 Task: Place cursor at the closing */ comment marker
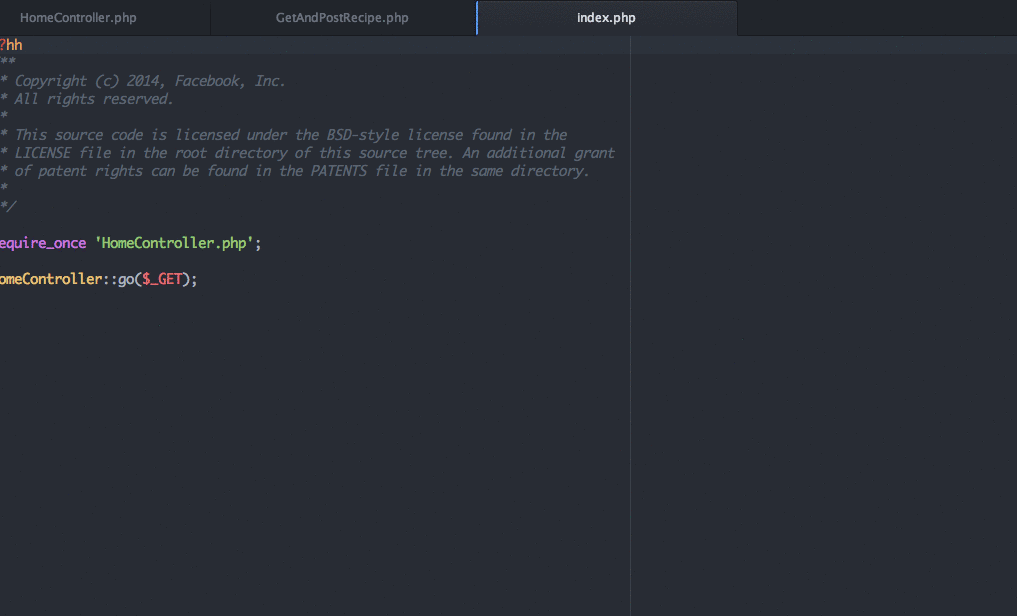(x=8, y=207)
